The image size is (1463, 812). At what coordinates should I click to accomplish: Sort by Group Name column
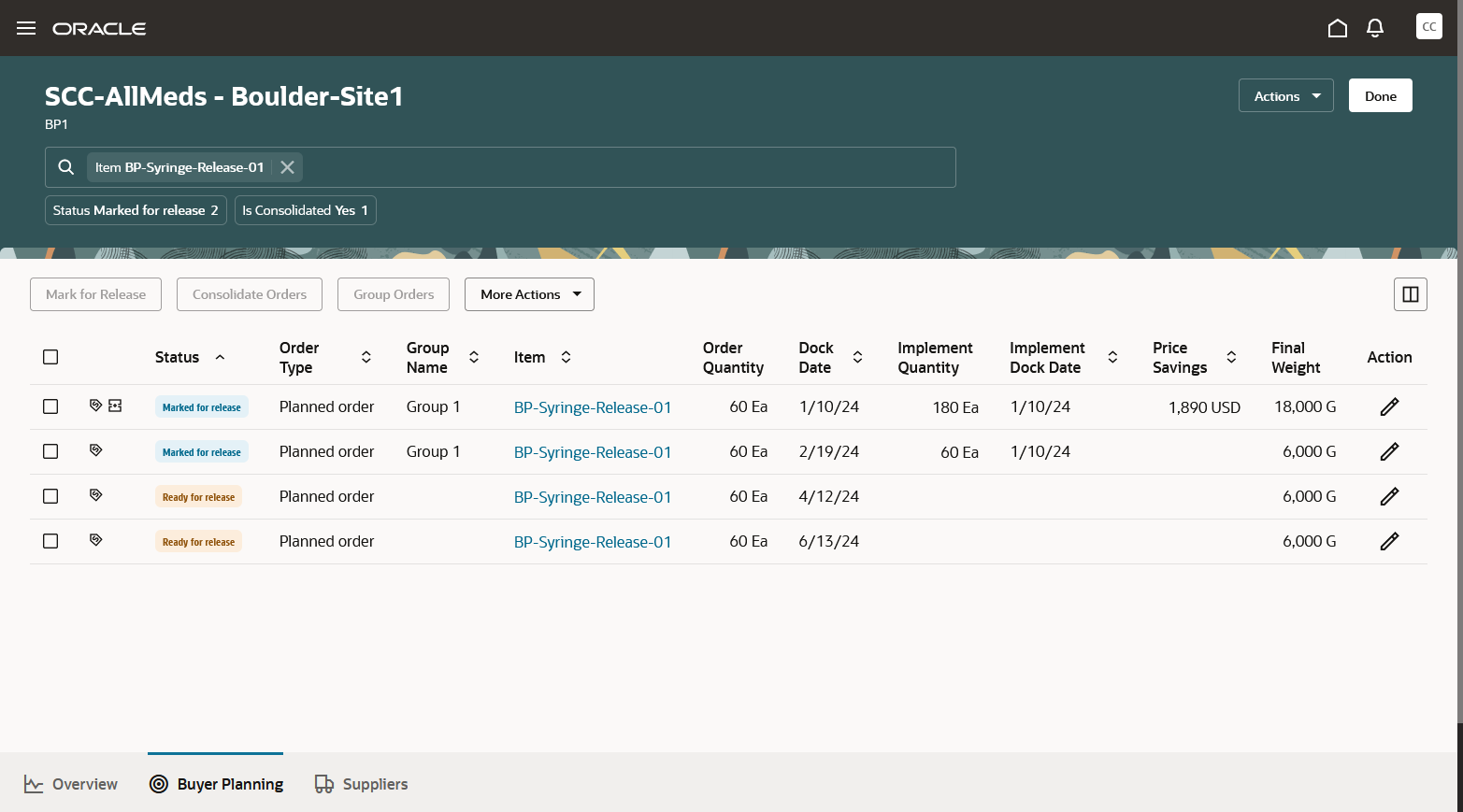[x=474, y=357]
